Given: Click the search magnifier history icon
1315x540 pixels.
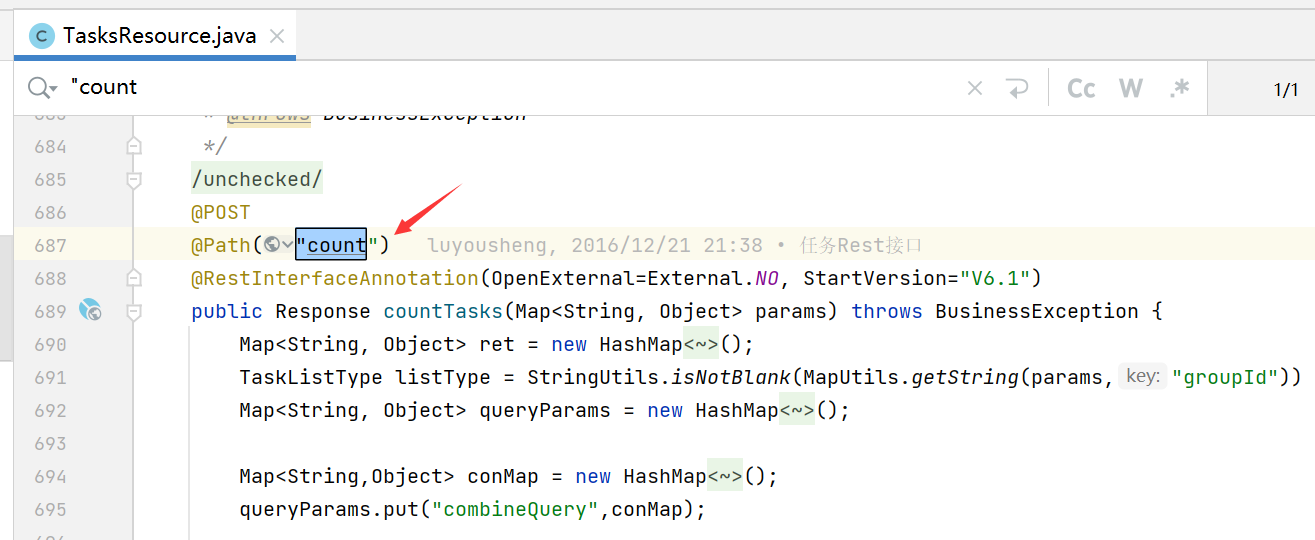Looking at the screenshot, I should click(42, 88).
